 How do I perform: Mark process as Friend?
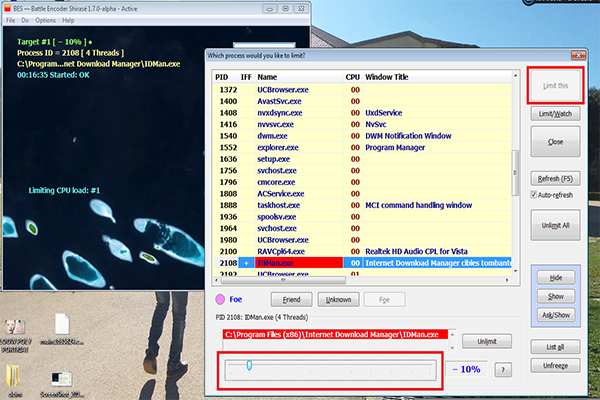coord(291,300)
